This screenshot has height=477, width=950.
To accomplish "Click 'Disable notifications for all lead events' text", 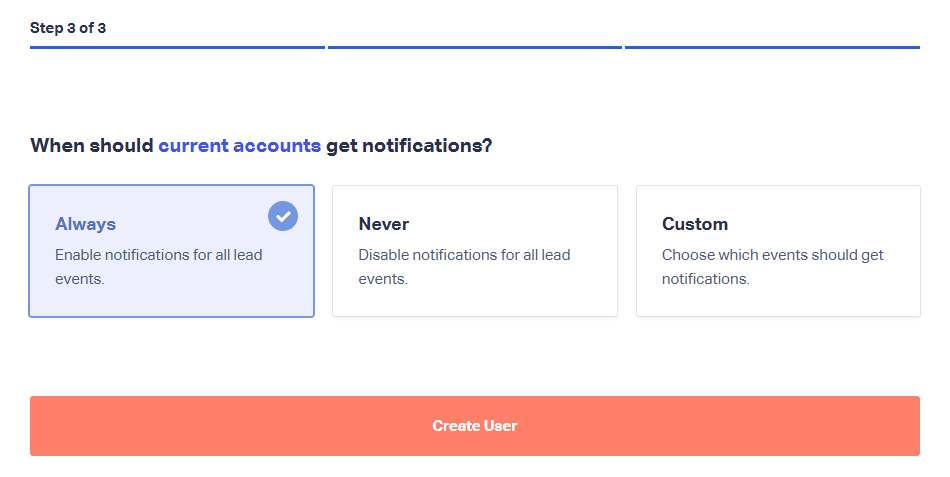I will pos(464,267).
